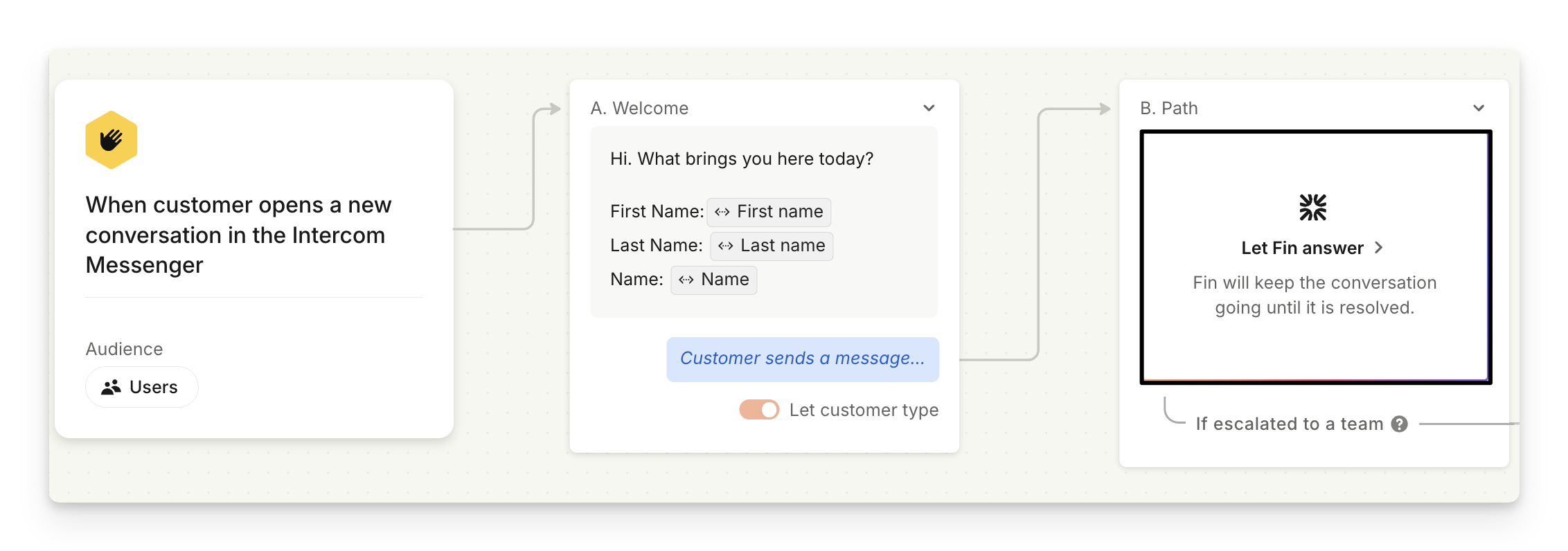The height and width of the screenshot is (551, 1568).
Task: Click the Customer sends a message bubble
Action: point(802,359)
